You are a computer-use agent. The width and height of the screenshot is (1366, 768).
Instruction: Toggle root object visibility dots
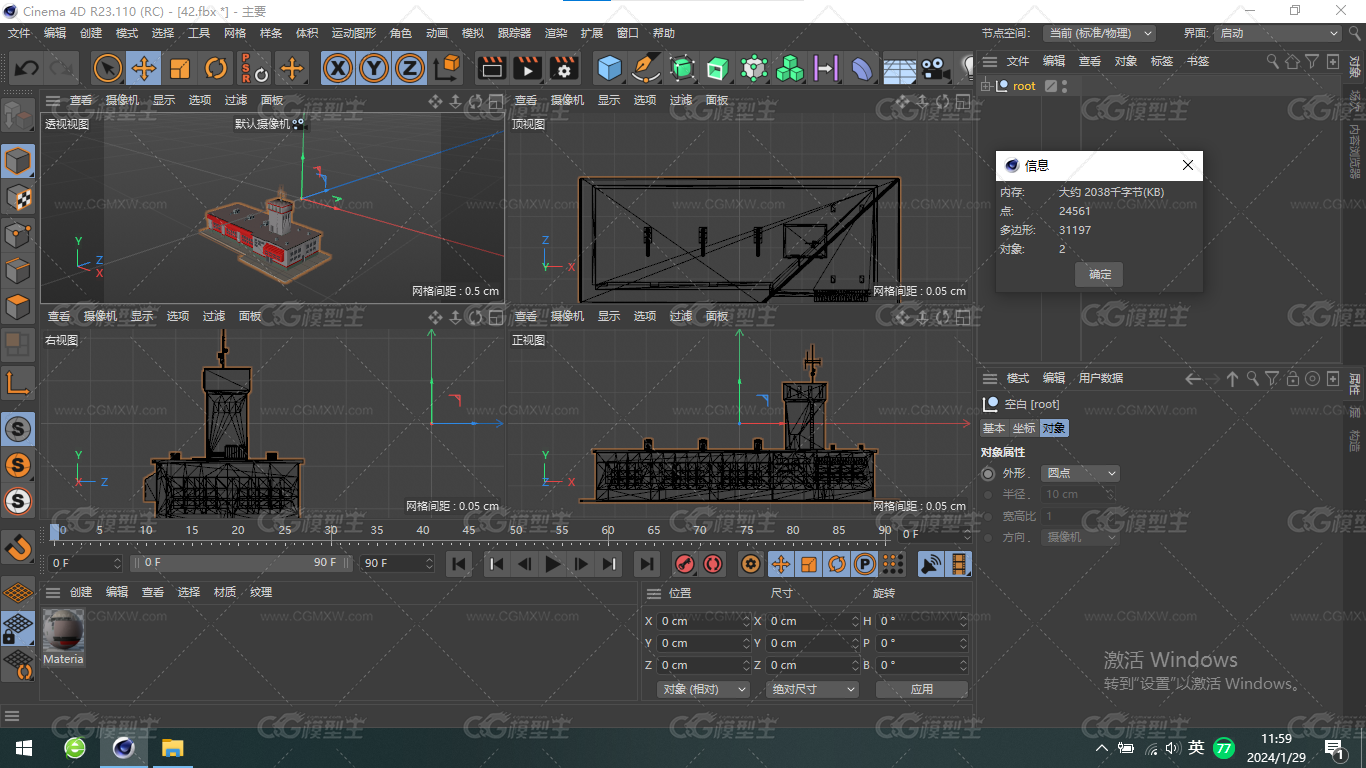pos(1065,86)
